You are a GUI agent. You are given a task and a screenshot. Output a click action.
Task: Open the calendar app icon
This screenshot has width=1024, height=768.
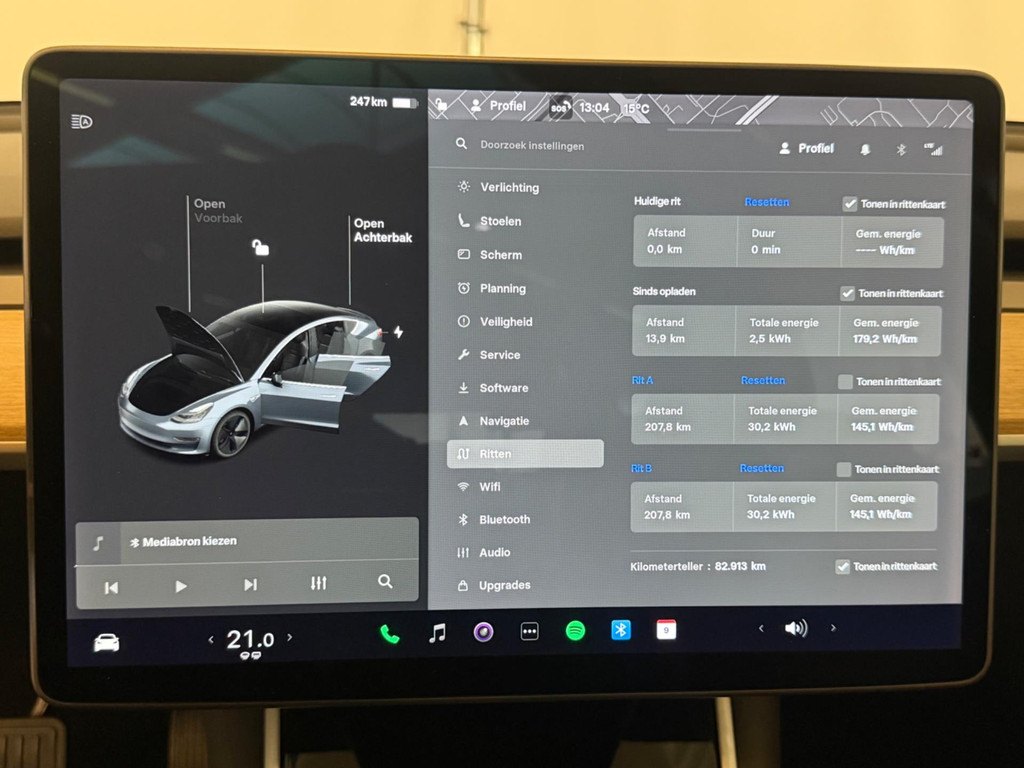666,629
